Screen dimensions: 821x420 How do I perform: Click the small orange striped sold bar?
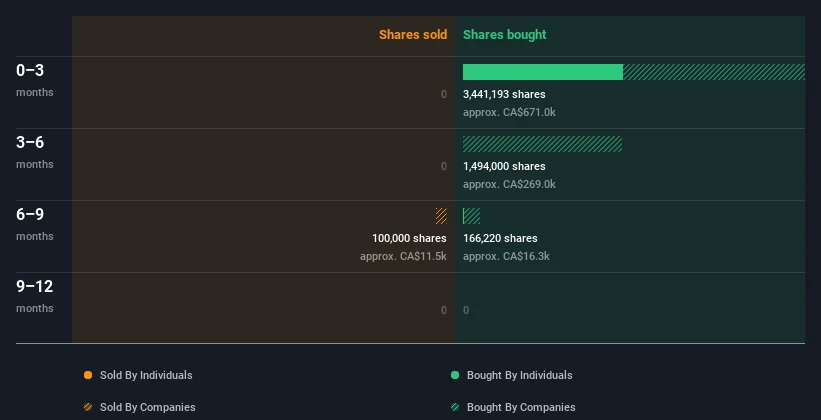click(441, 216)
